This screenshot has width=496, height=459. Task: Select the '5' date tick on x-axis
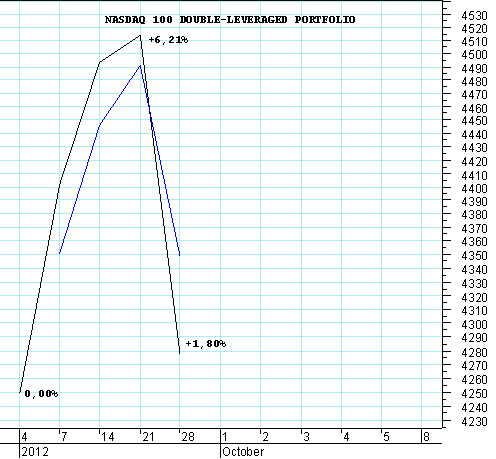point(386,437)
